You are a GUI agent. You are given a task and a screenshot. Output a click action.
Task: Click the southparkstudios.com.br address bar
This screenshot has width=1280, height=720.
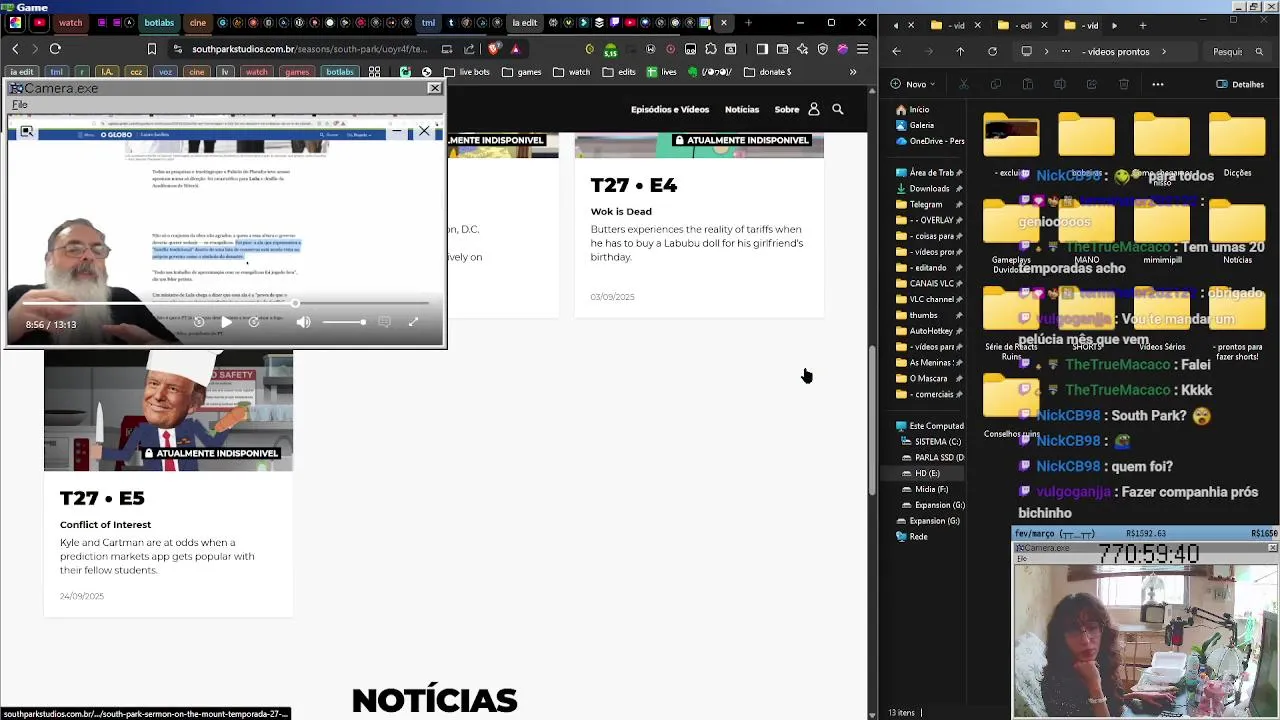coord(309,49)
